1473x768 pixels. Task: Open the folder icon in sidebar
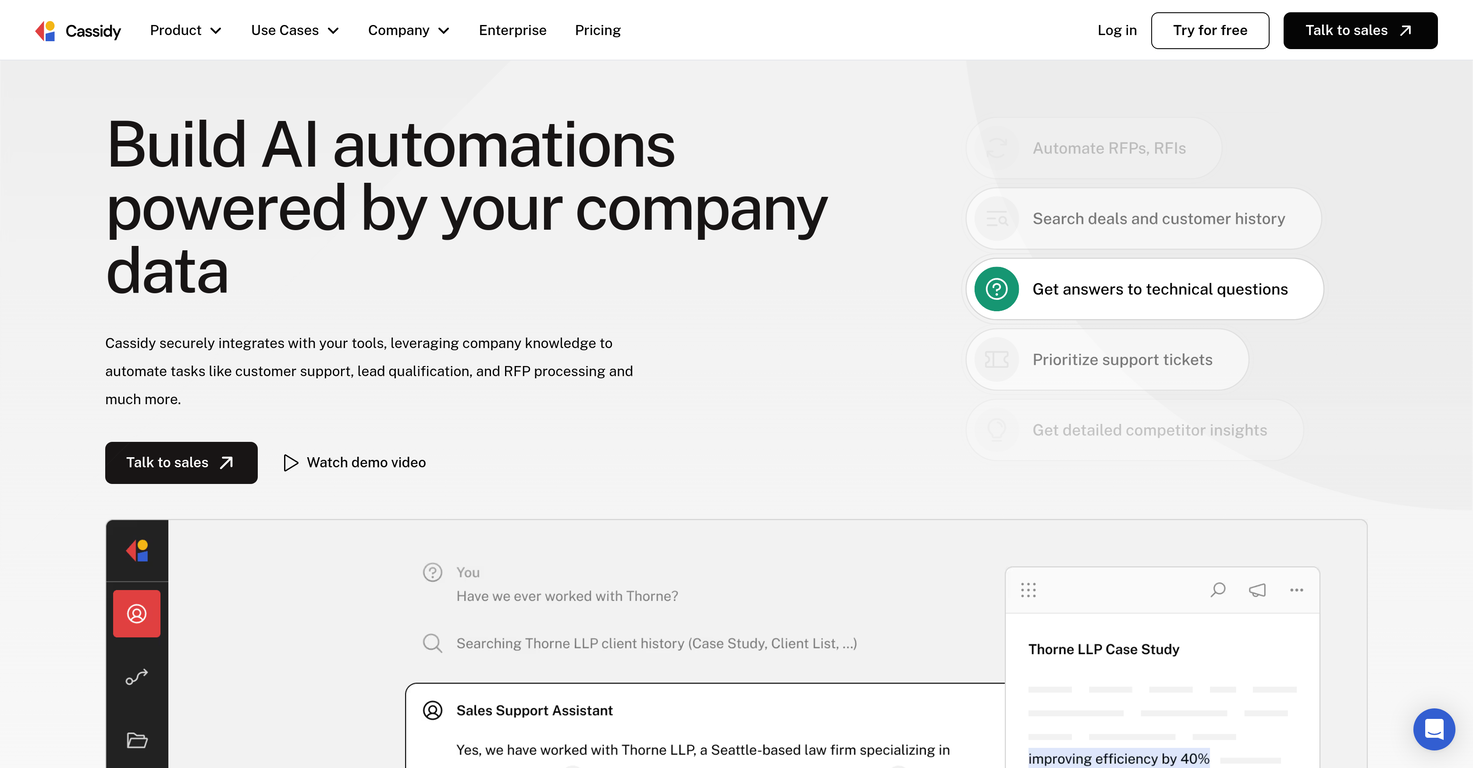click(137, 740)
